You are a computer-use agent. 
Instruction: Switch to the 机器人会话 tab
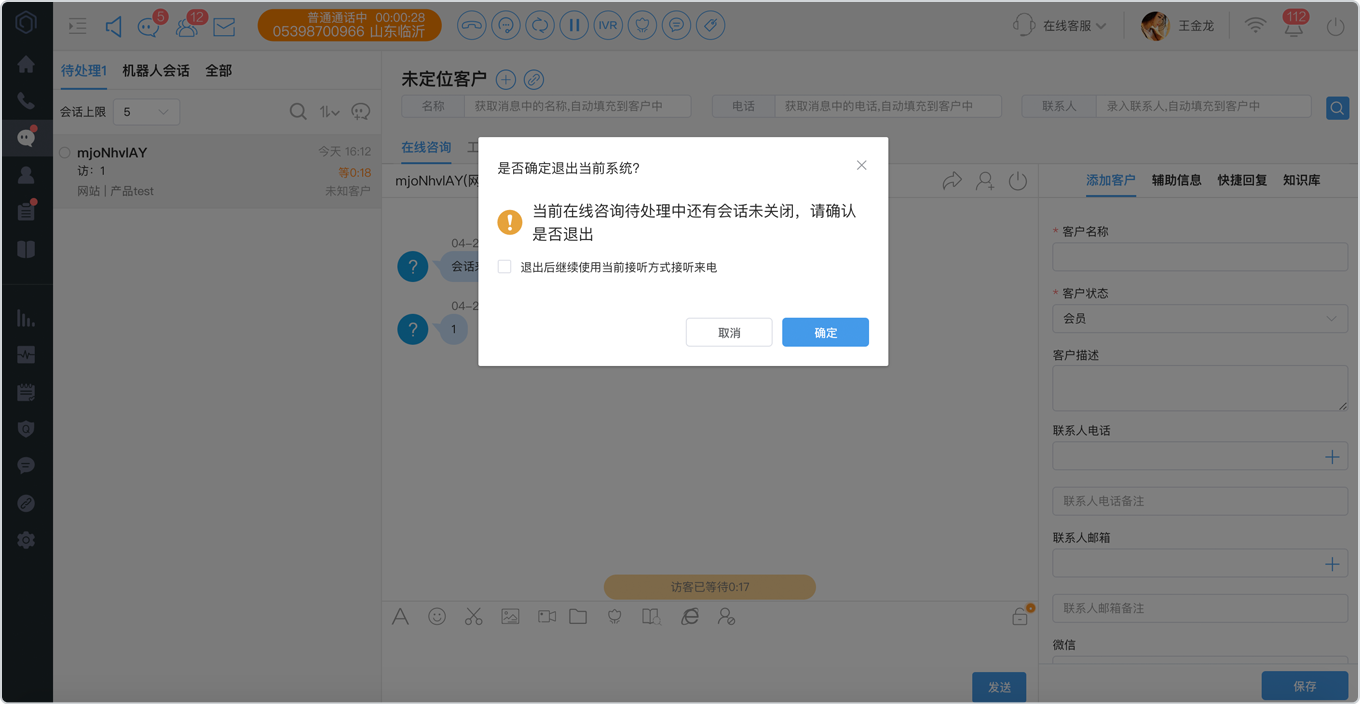(x=156, y=71)
